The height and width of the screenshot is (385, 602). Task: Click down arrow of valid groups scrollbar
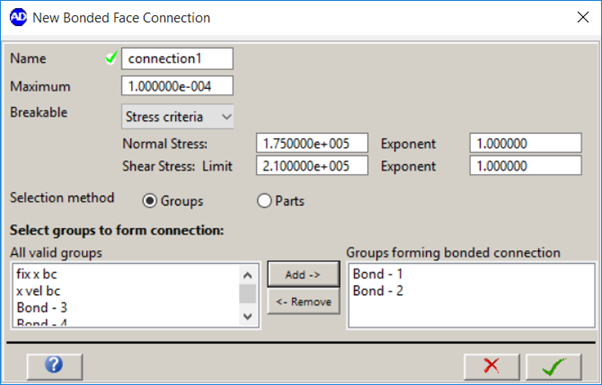coord(248,316)
